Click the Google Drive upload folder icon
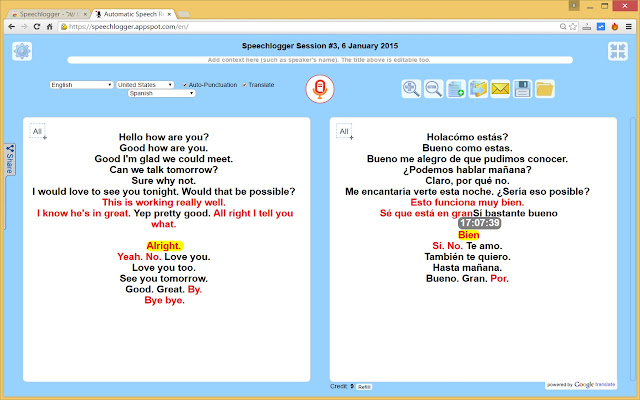The image size is (640, 400). (478, 89)
